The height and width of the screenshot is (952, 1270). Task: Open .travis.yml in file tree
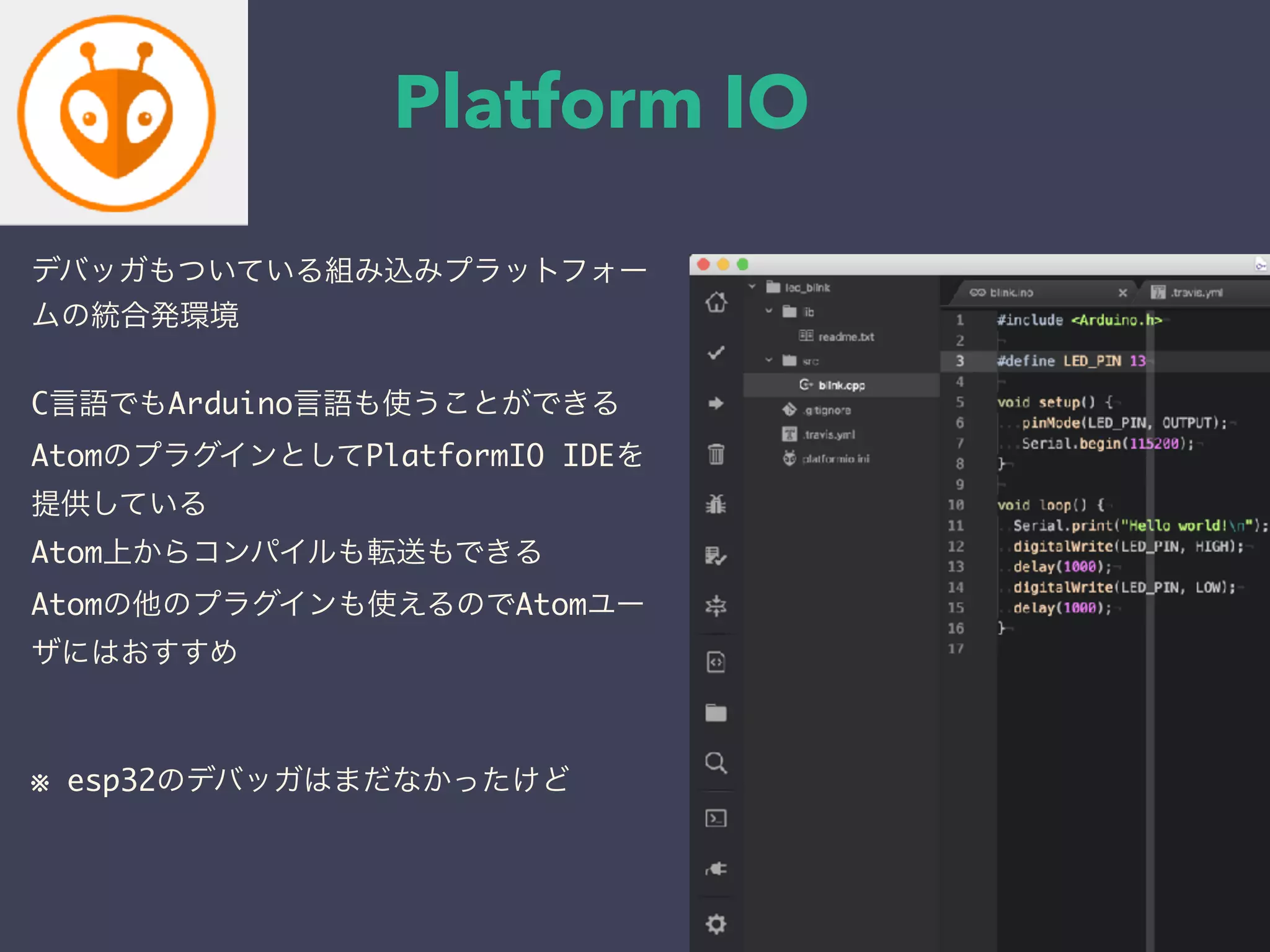click(819, 434)
